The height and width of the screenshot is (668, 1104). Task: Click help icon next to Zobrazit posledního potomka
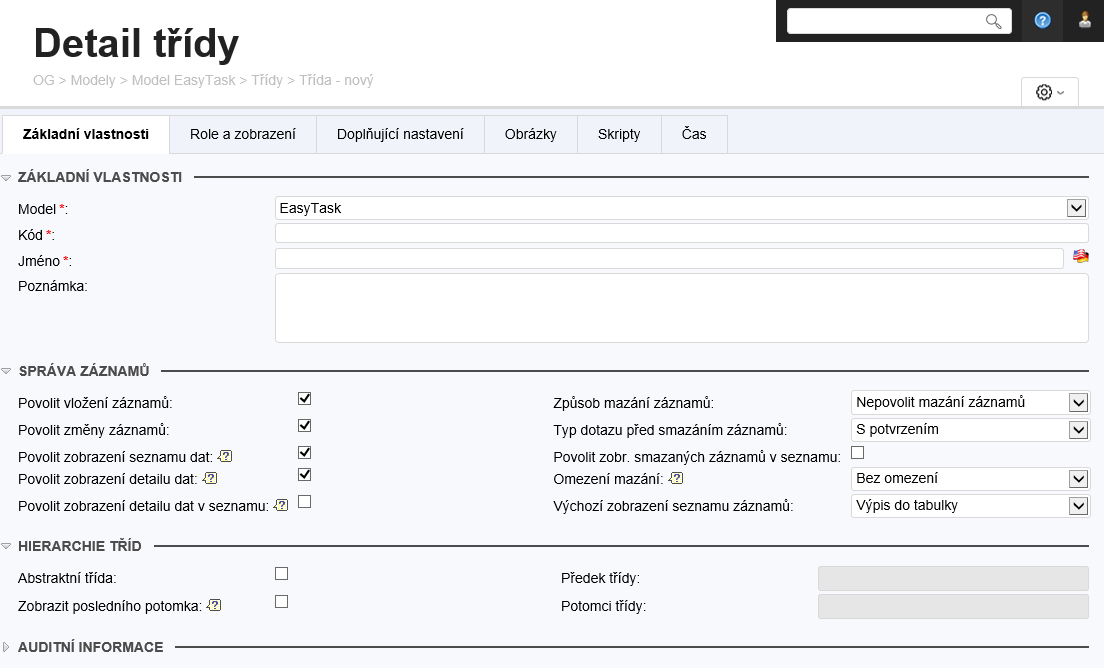[x=213, y=606]
